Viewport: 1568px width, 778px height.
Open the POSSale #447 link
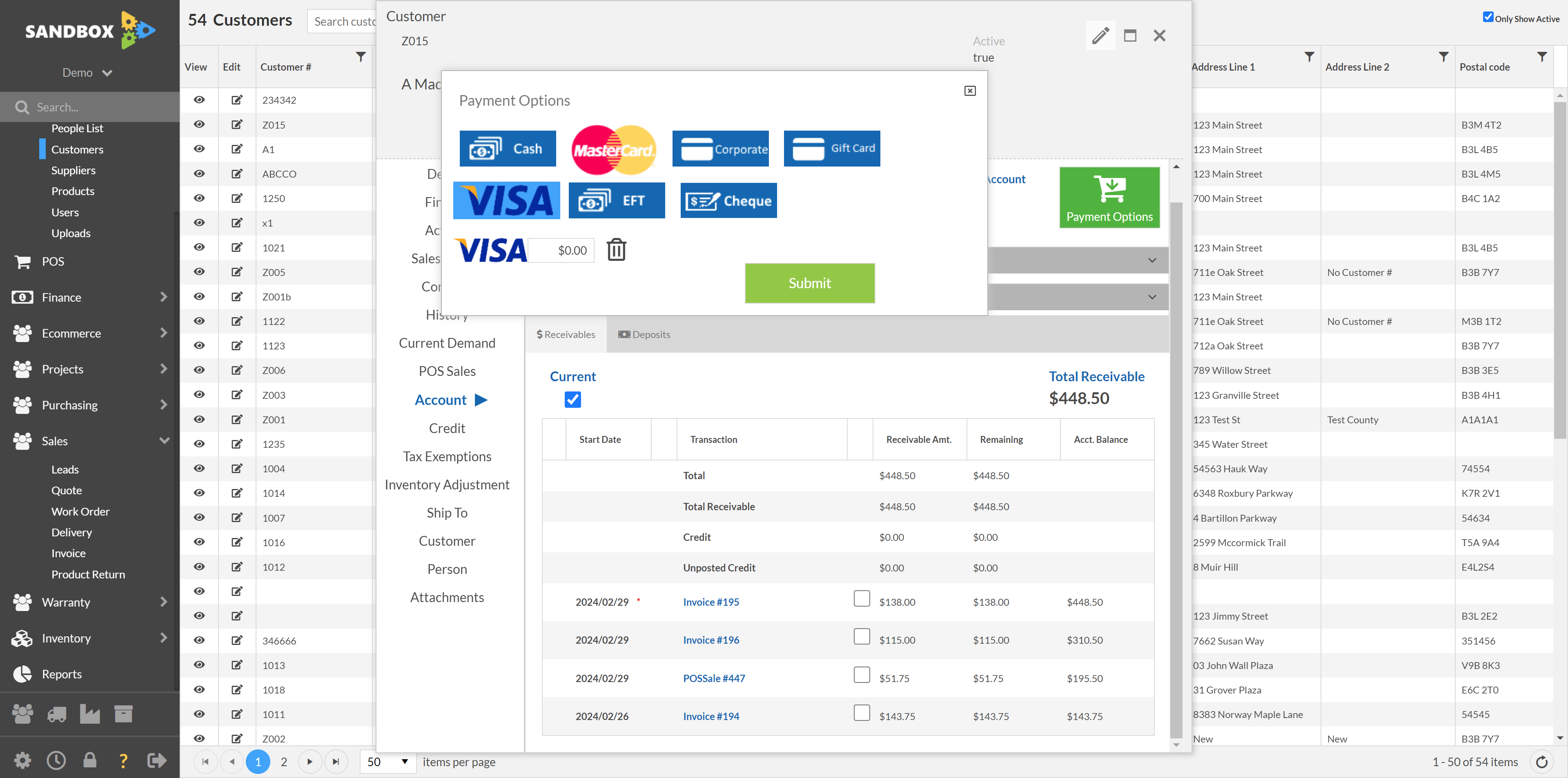[x=713, y=678]
